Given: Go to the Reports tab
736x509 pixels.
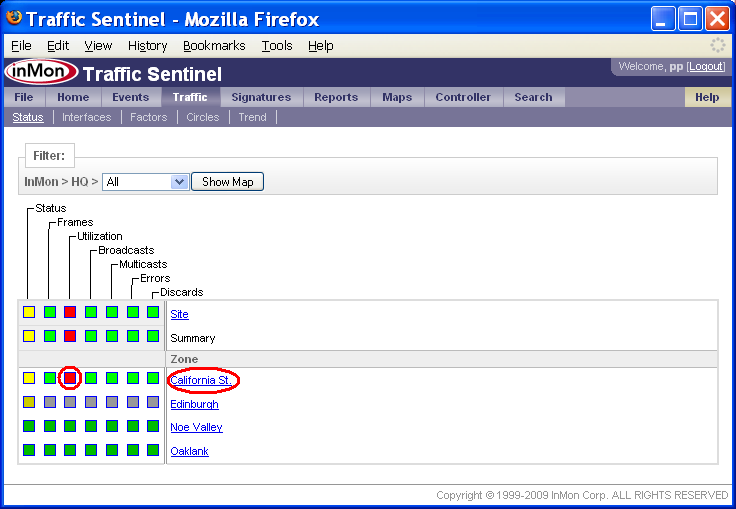Looking at the screenshot, I should click(336, 97).
